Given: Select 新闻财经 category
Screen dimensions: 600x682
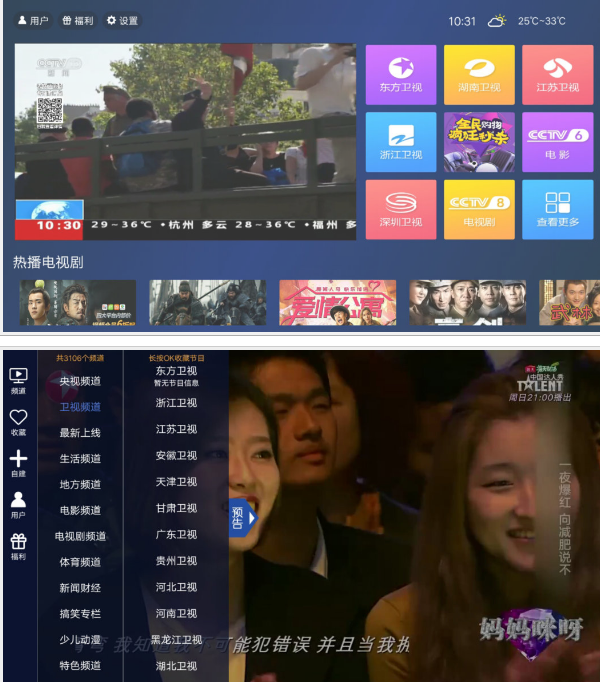Looking at the screenshot, I should point(80,588).
